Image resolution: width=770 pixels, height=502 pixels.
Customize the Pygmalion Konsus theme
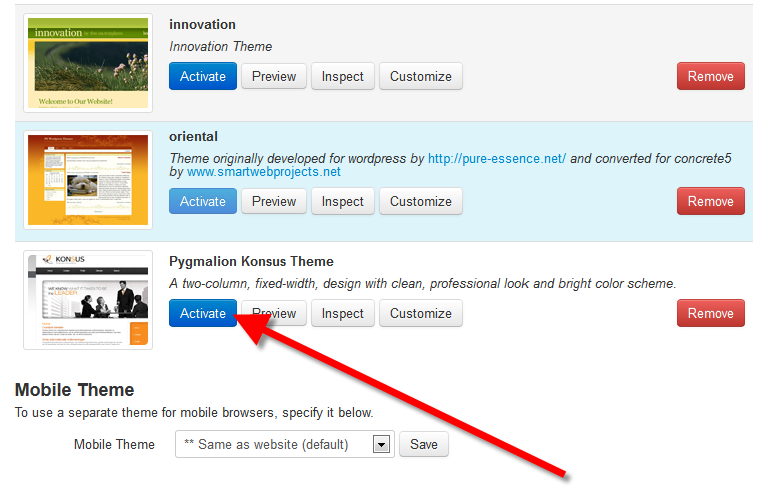(420, 313)
